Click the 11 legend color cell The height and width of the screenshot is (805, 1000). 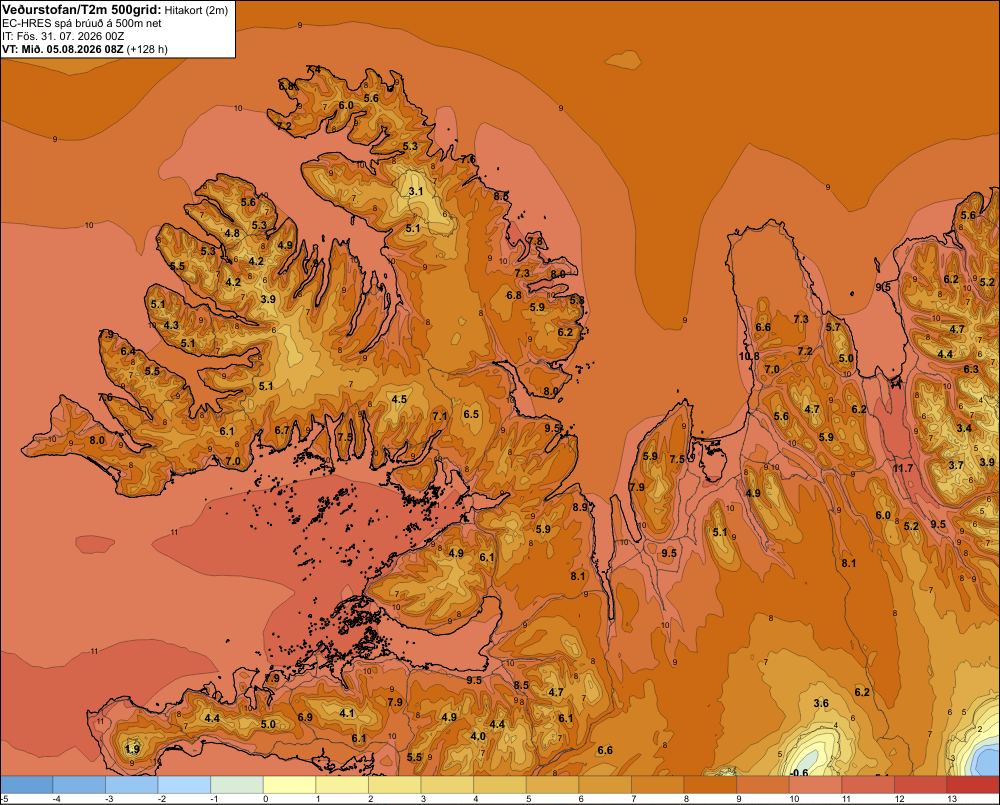(x=868, y=785)
